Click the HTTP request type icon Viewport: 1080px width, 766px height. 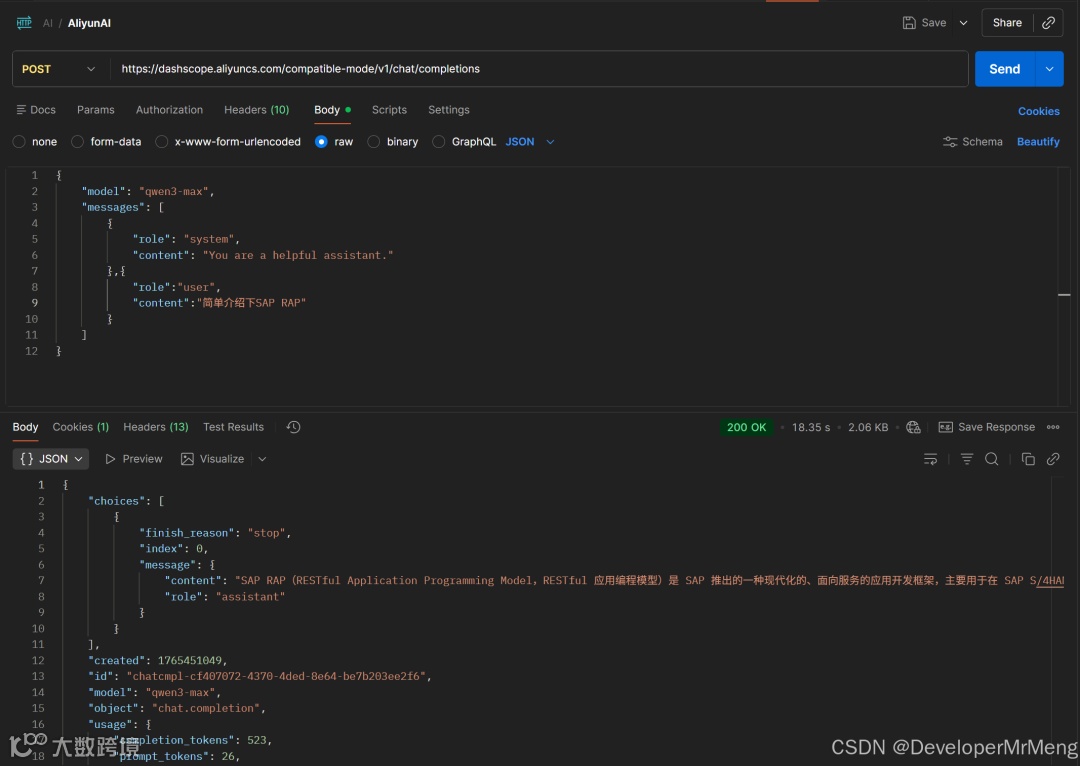click(x=24, y=23)
